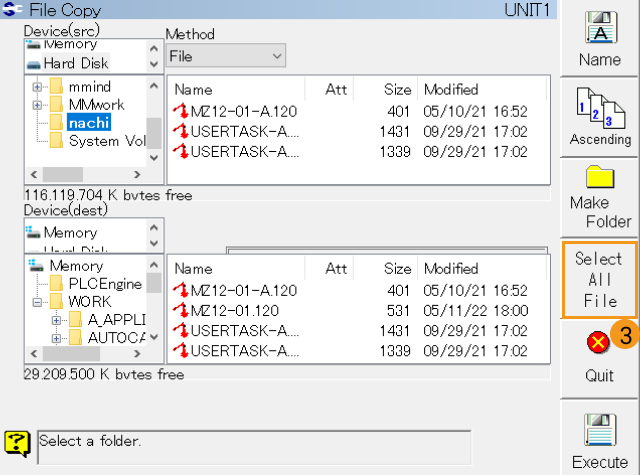This screenshot has width=640, height=475.
Task: Click source tree scroll up arrow
Action: 154,85
